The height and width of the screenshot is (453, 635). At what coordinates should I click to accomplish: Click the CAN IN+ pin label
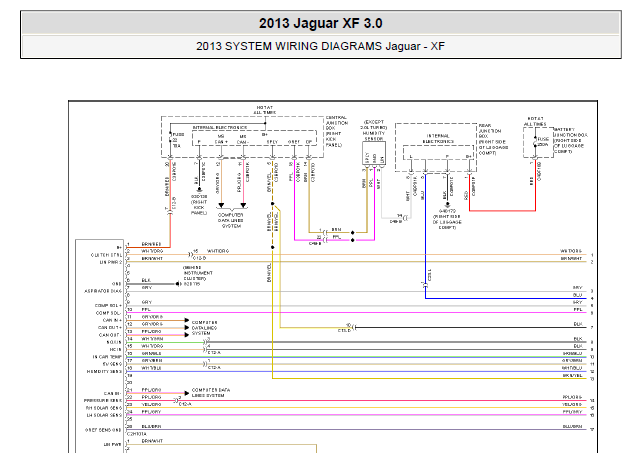click(112, 320)
